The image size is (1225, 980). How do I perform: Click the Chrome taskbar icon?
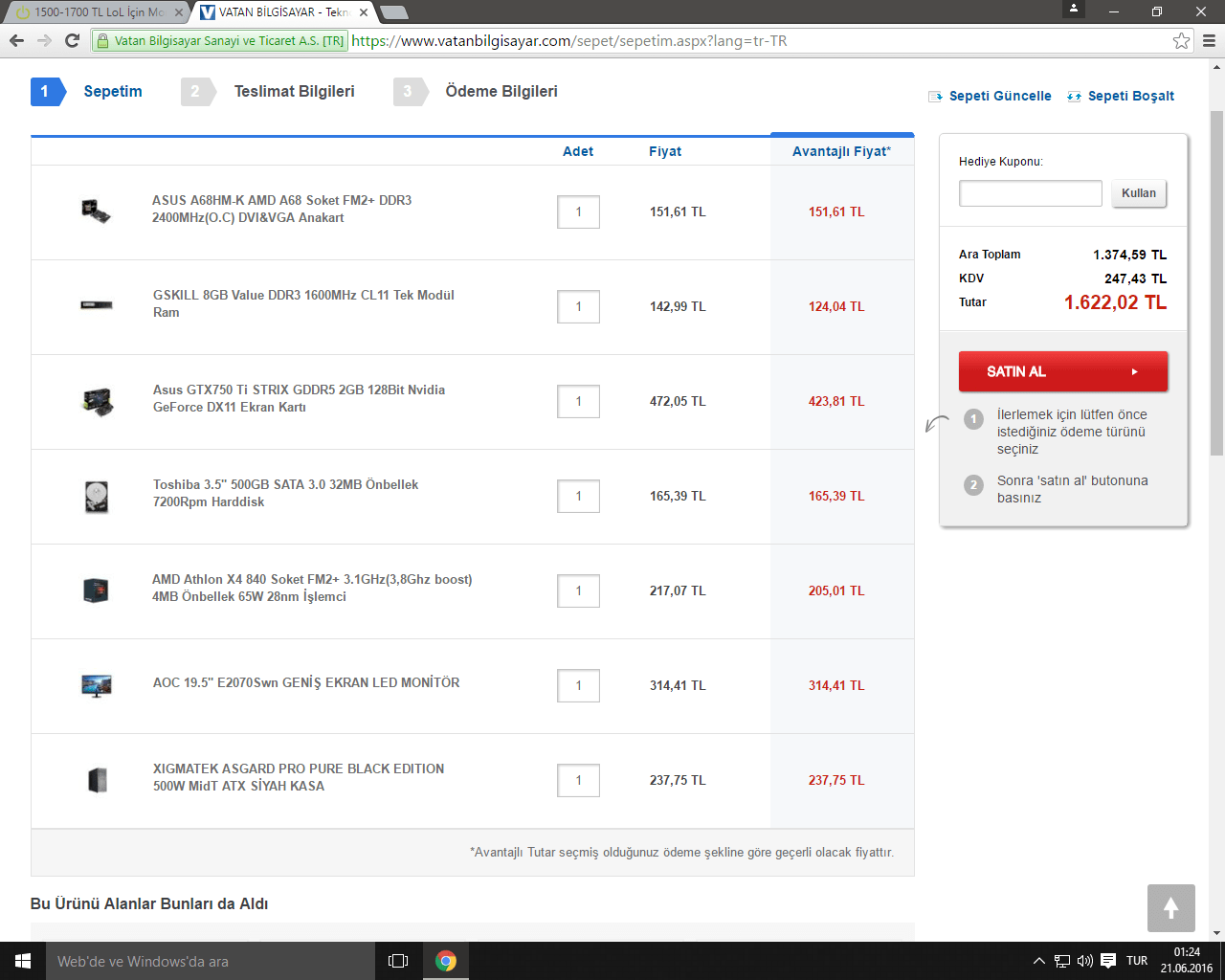(446, 961)
